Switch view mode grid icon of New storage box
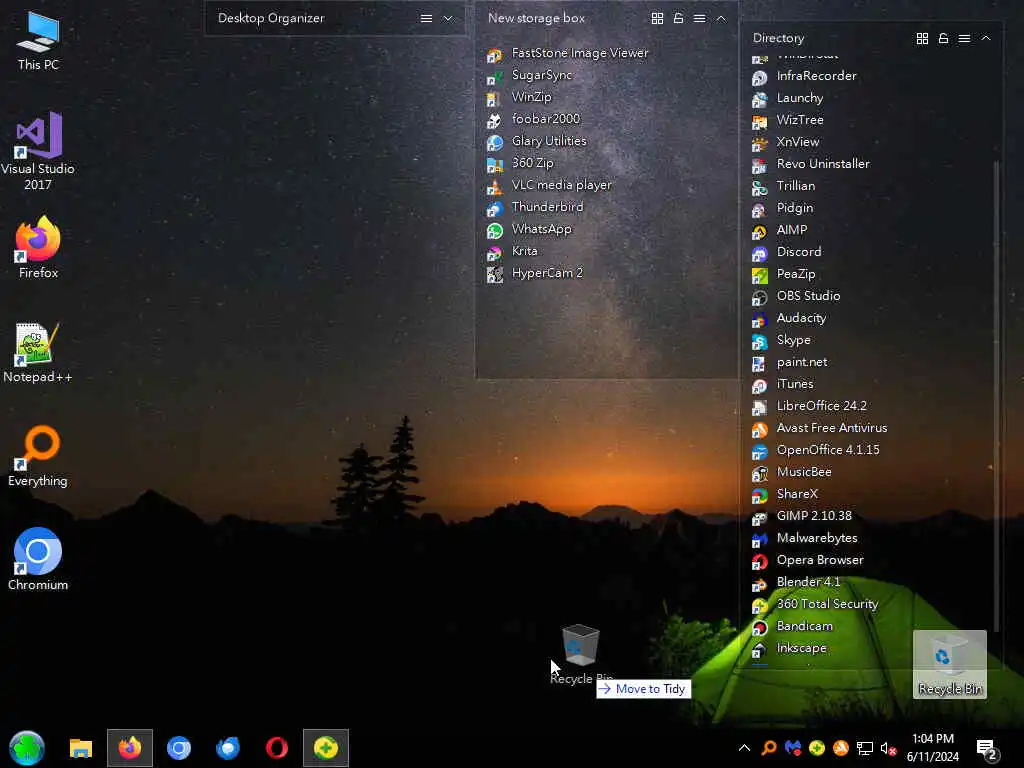 tap(658, 18)
